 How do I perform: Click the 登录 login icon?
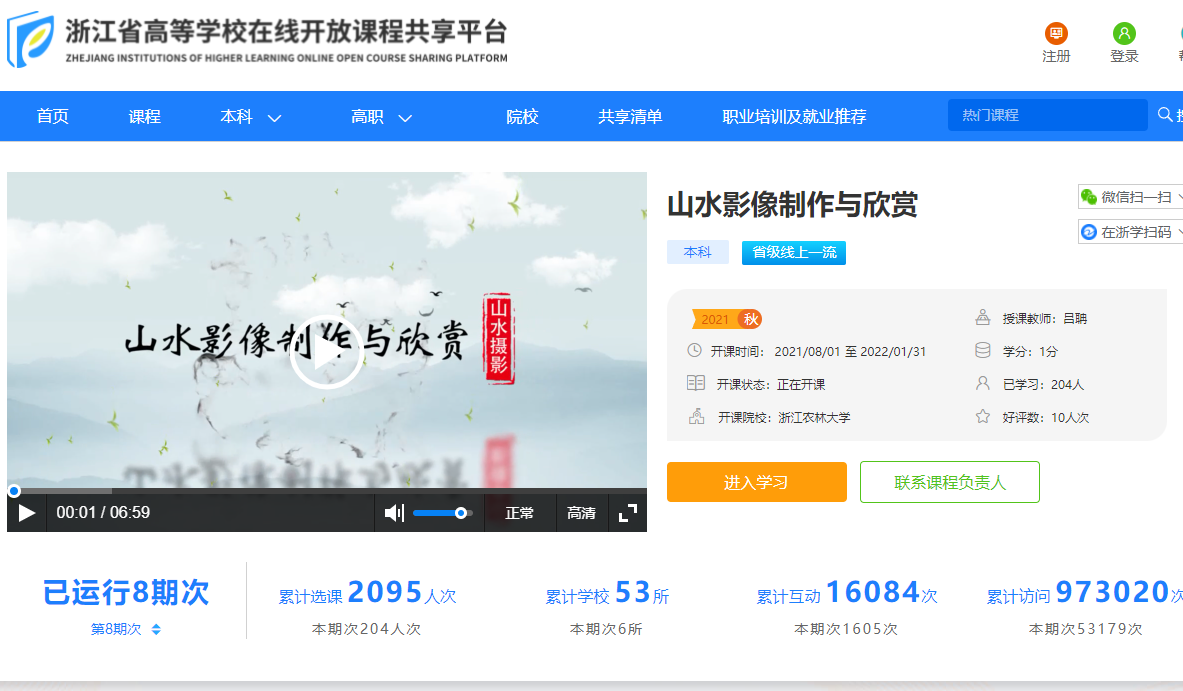[x=1124, y=34]
